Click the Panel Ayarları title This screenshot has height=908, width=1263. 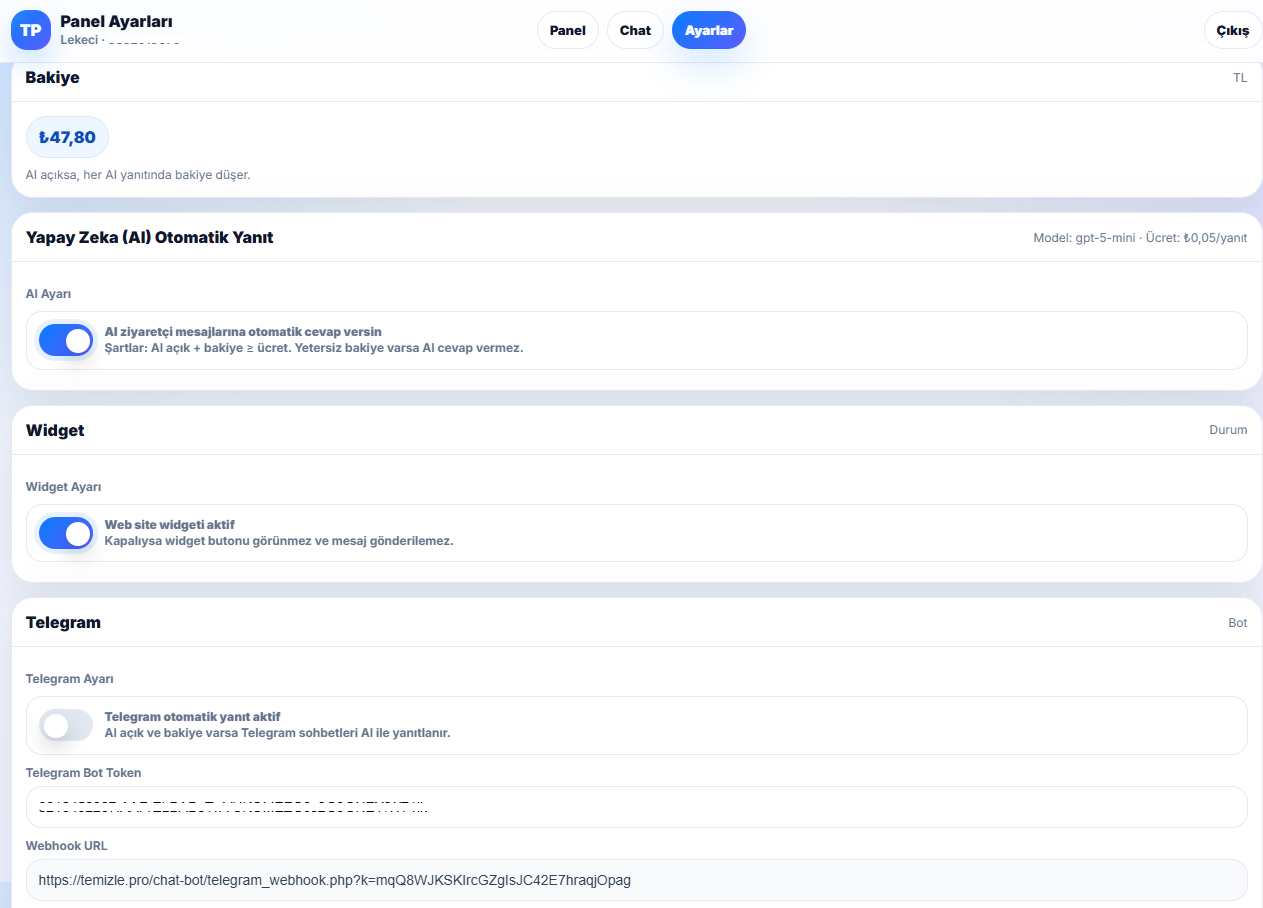(x=116, y=21)
